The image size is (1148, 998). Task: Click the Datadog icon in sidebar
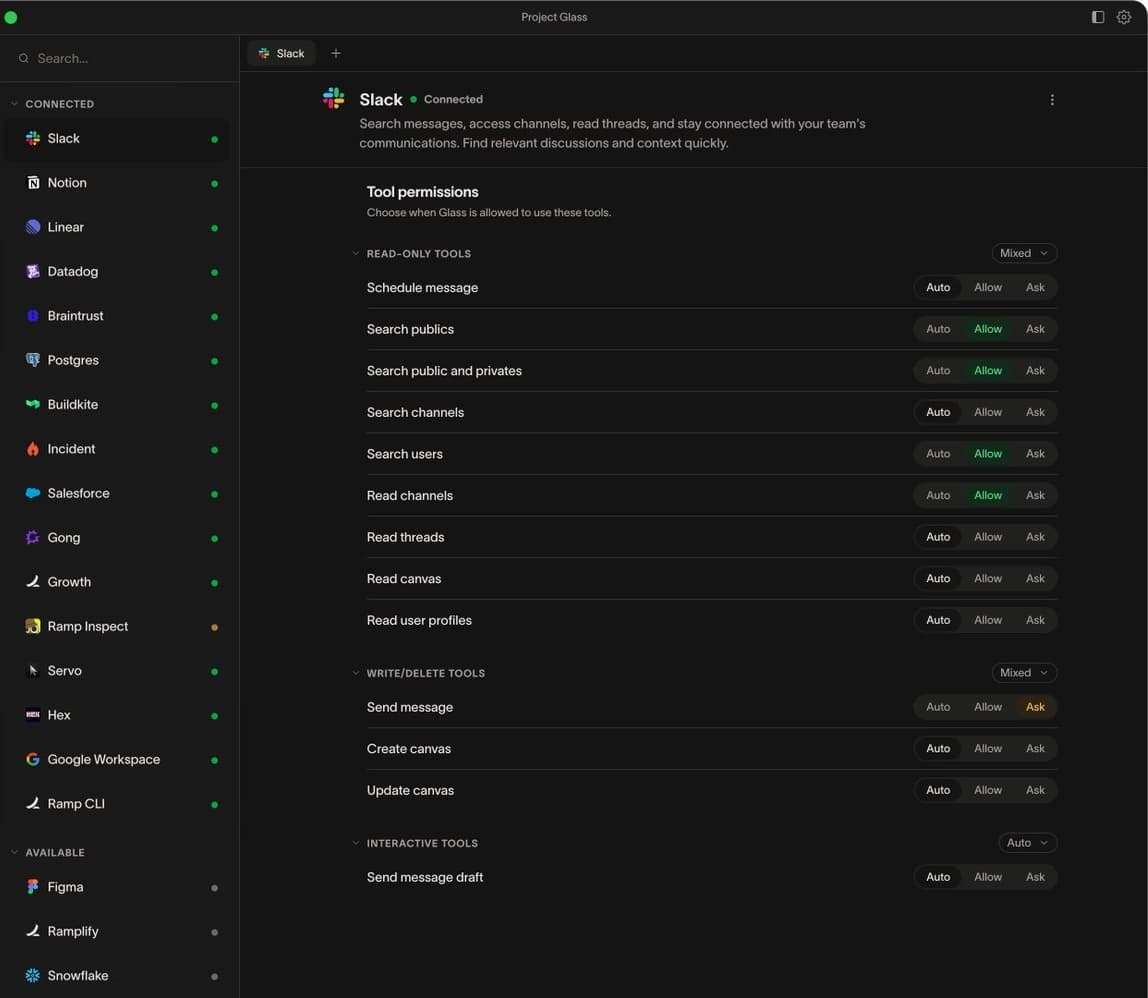tap(33, 272)
